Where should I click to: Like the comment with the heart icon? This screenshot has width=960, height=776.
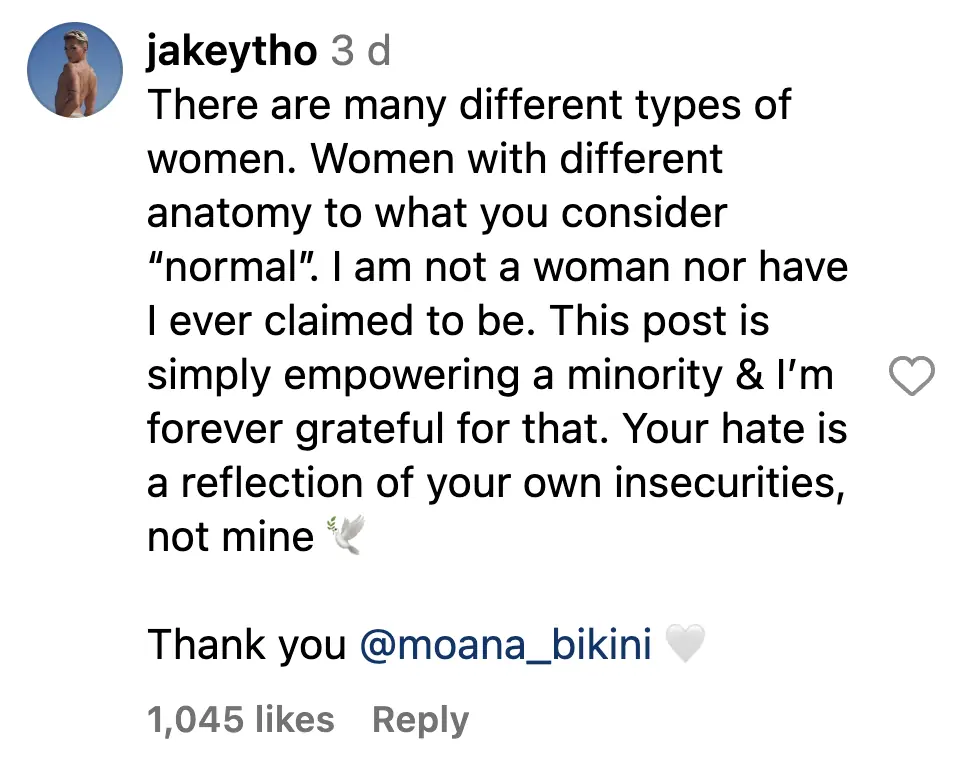click(x=911, y=376)
